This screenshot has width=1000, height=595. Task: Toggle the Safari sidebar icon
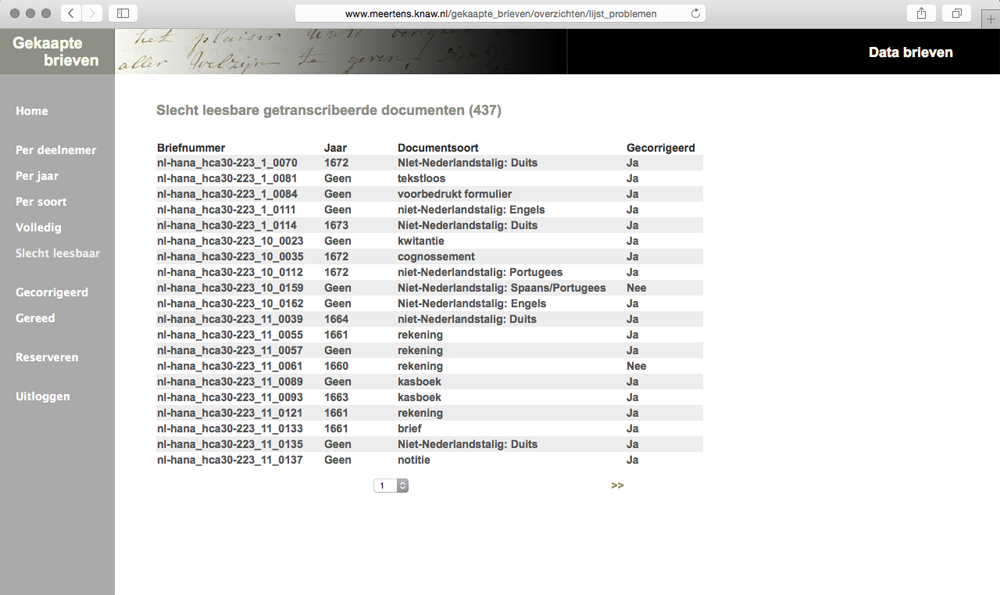click(123, 13)
